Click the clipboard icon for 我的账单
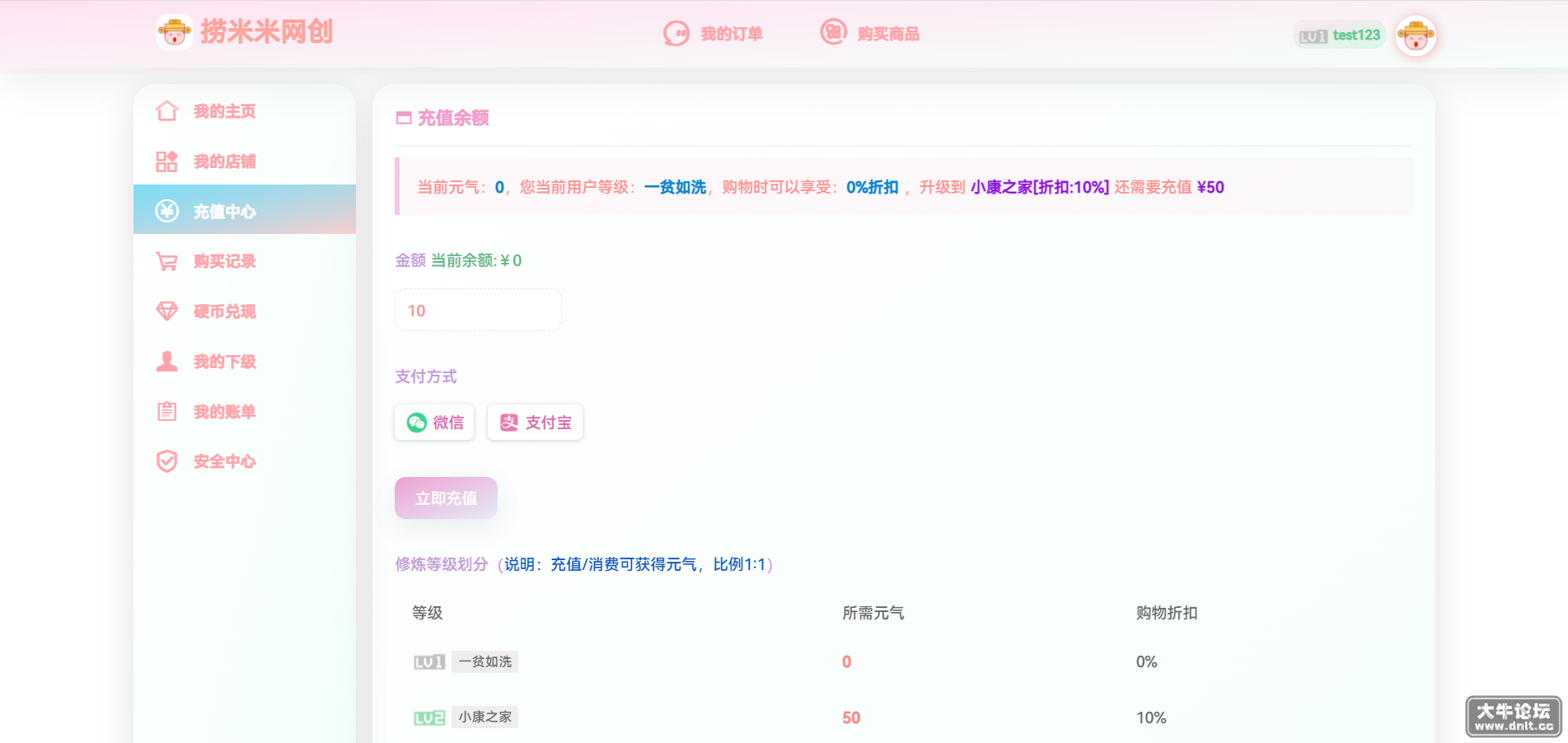The height and width of the screenshot is (743, 1568). click(167, 411)
